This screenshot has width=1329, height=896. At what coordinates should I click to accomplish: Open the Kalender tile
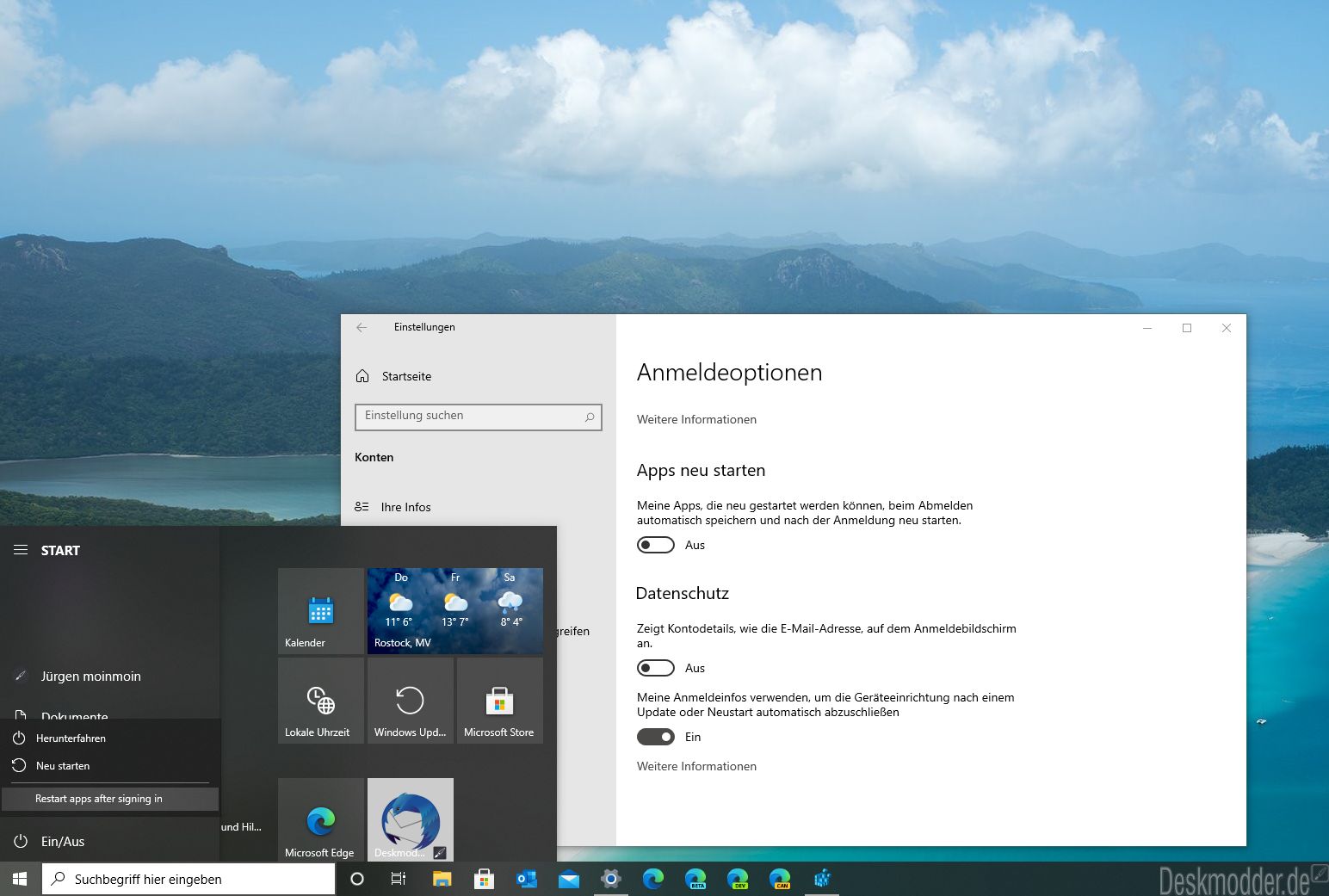point(321,611)
